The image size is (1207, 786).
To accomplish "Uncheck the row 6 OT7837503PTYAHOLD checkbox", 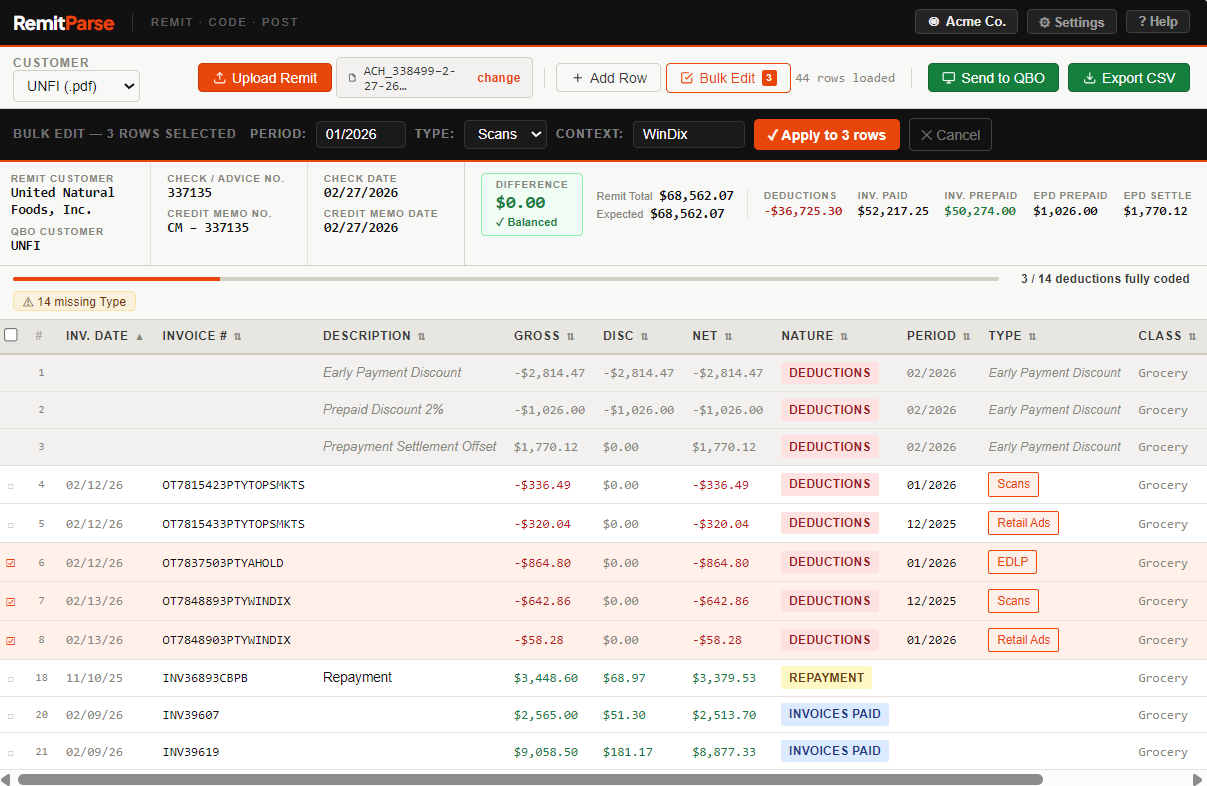I will click(x=11, y=563).
